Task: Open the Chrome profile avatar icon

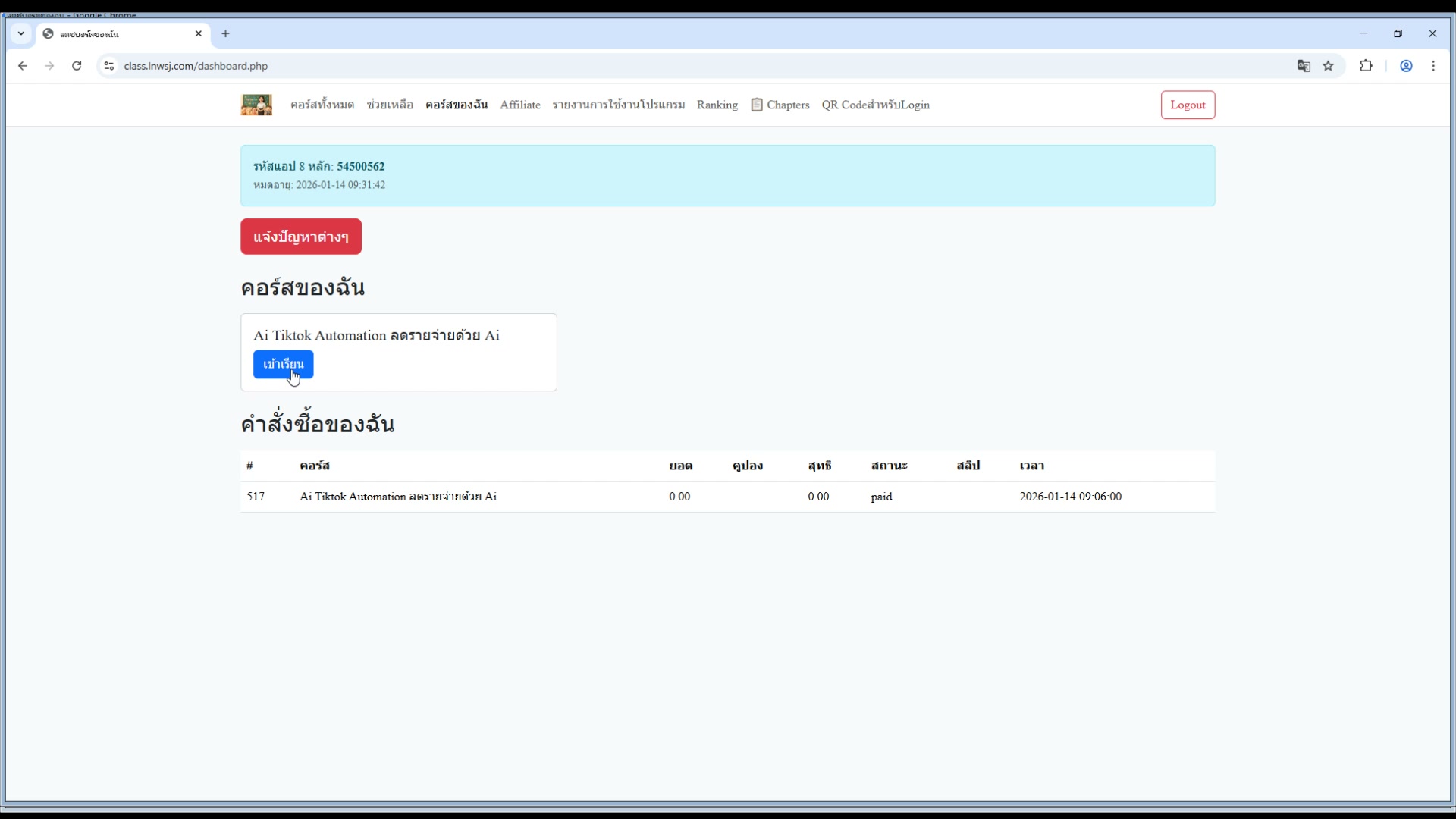Action: pyautogui.click(x=1406, y=66)
